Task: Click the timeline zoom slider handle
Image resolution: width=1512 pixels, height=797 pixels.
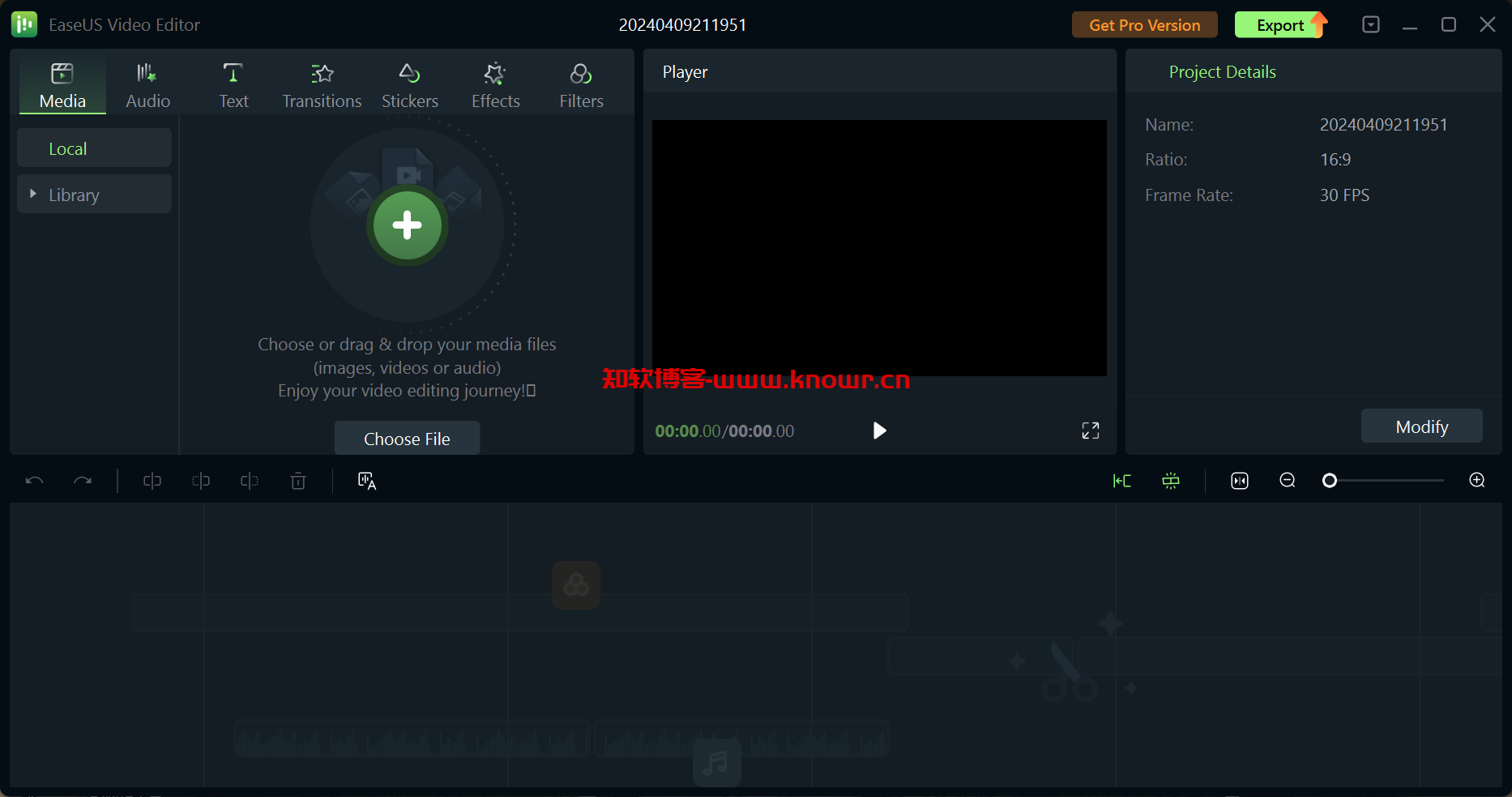Action: (1330, 481)
